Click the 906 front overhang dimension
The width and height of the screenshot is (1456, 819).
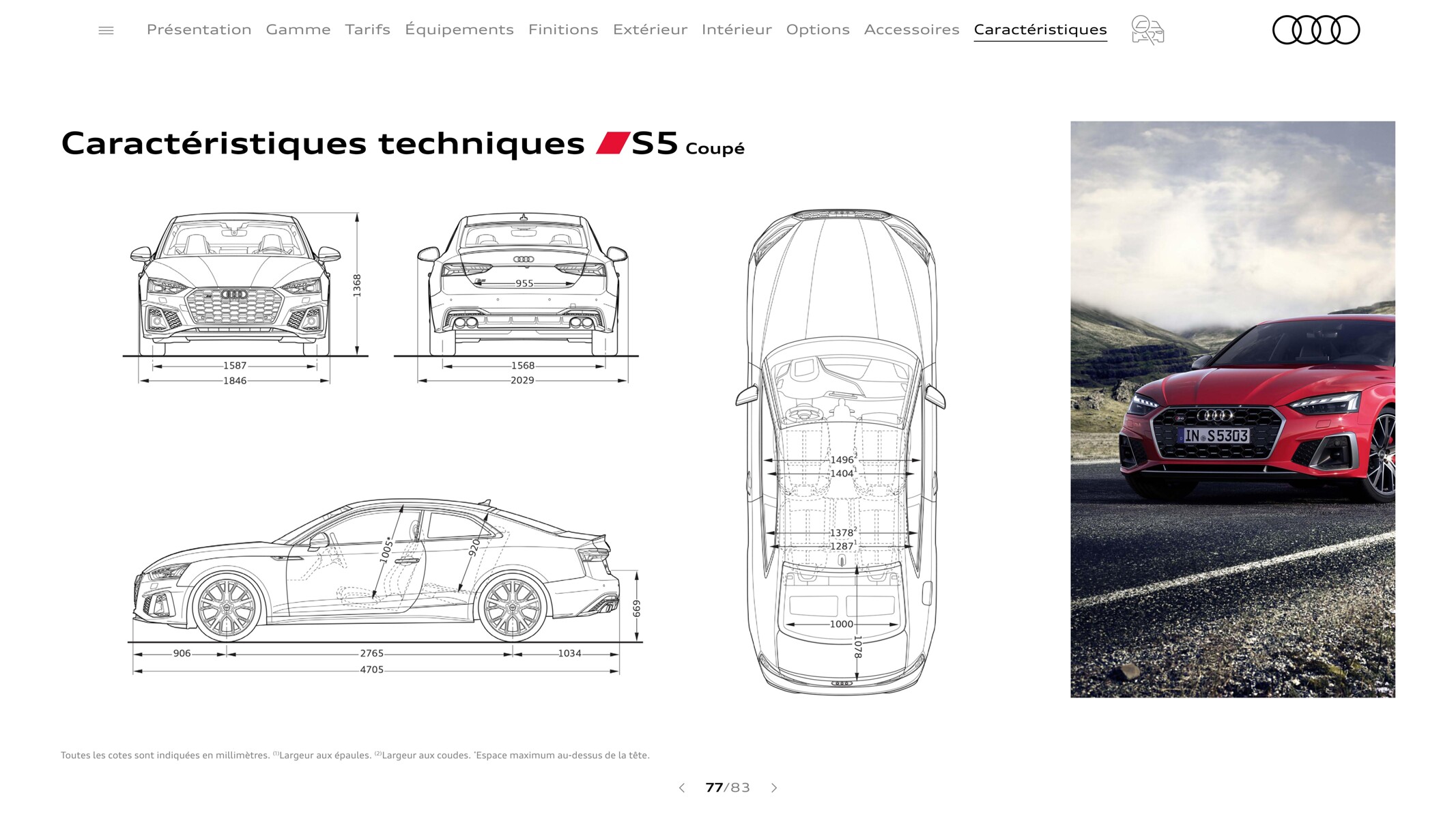(182, 653)
